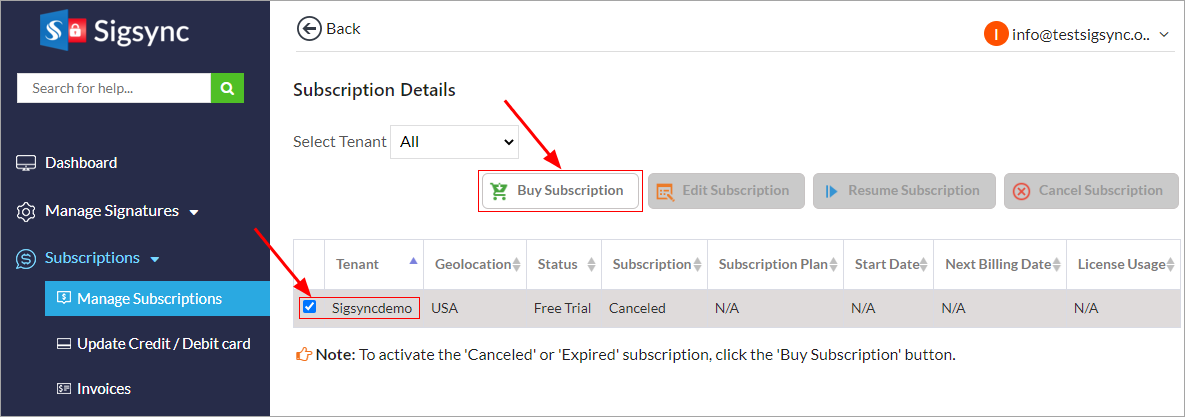Collapse the Subscriptions menu arrow
1185x417 pixels.
coord(155,260)
